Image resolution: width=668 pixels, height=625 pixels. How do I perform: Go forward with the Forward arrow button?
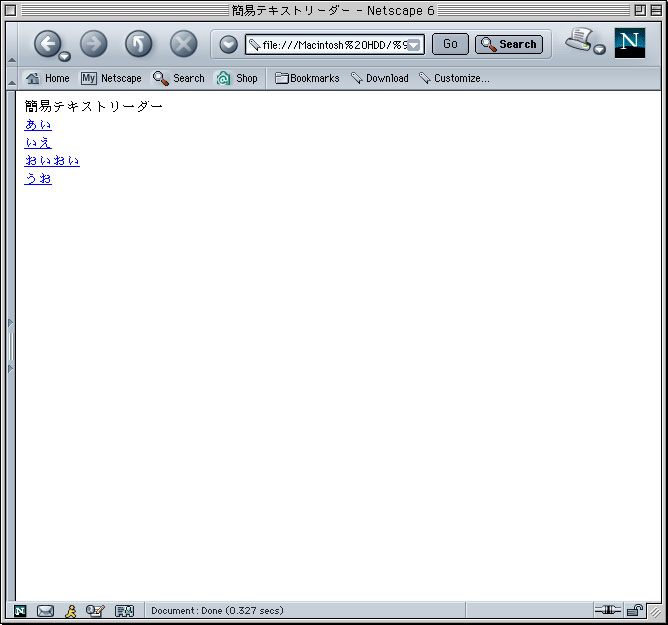pyautogui.click(x=93, y=43)
